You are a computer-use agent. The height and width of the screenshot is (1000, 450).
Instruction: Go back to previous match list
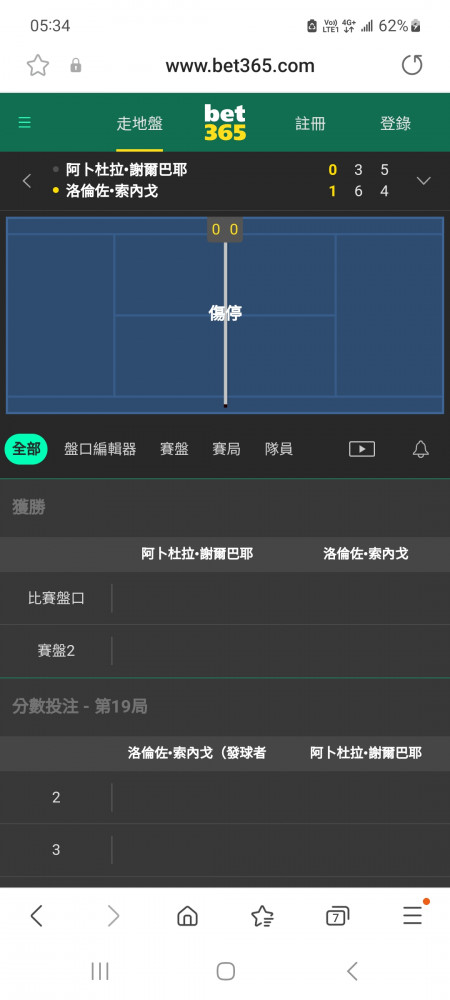coord(27,181)
